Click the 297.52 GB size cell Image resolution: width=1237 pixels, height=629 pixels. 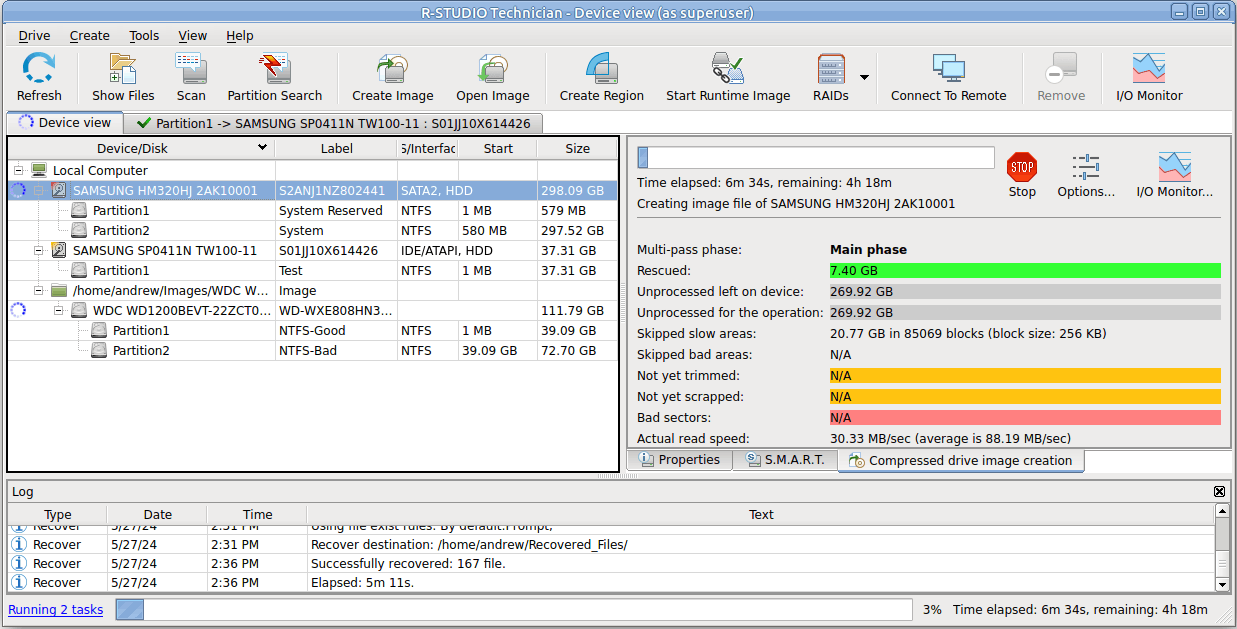[577, 230]
